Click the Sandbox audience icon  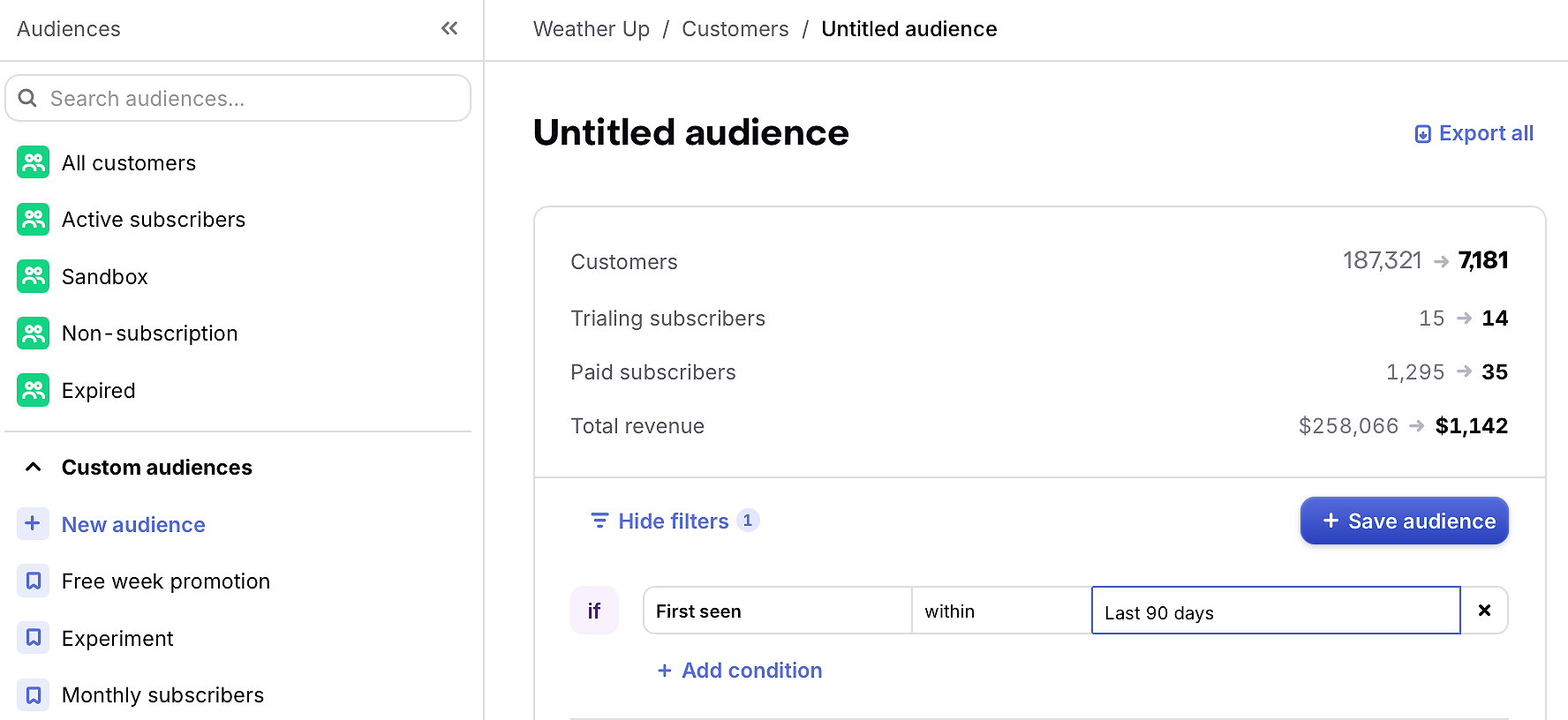point(34,276)
